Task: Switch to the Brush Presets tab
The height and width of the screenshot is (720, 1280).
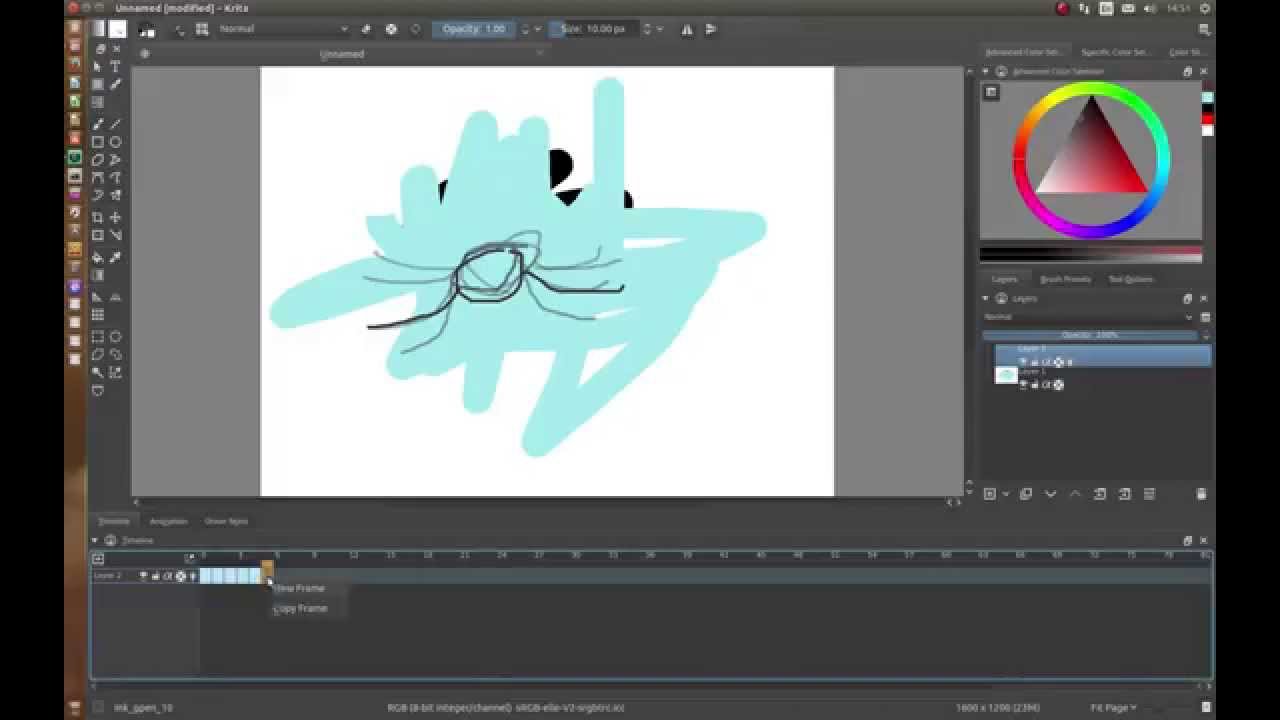Action: (1065, 279)
